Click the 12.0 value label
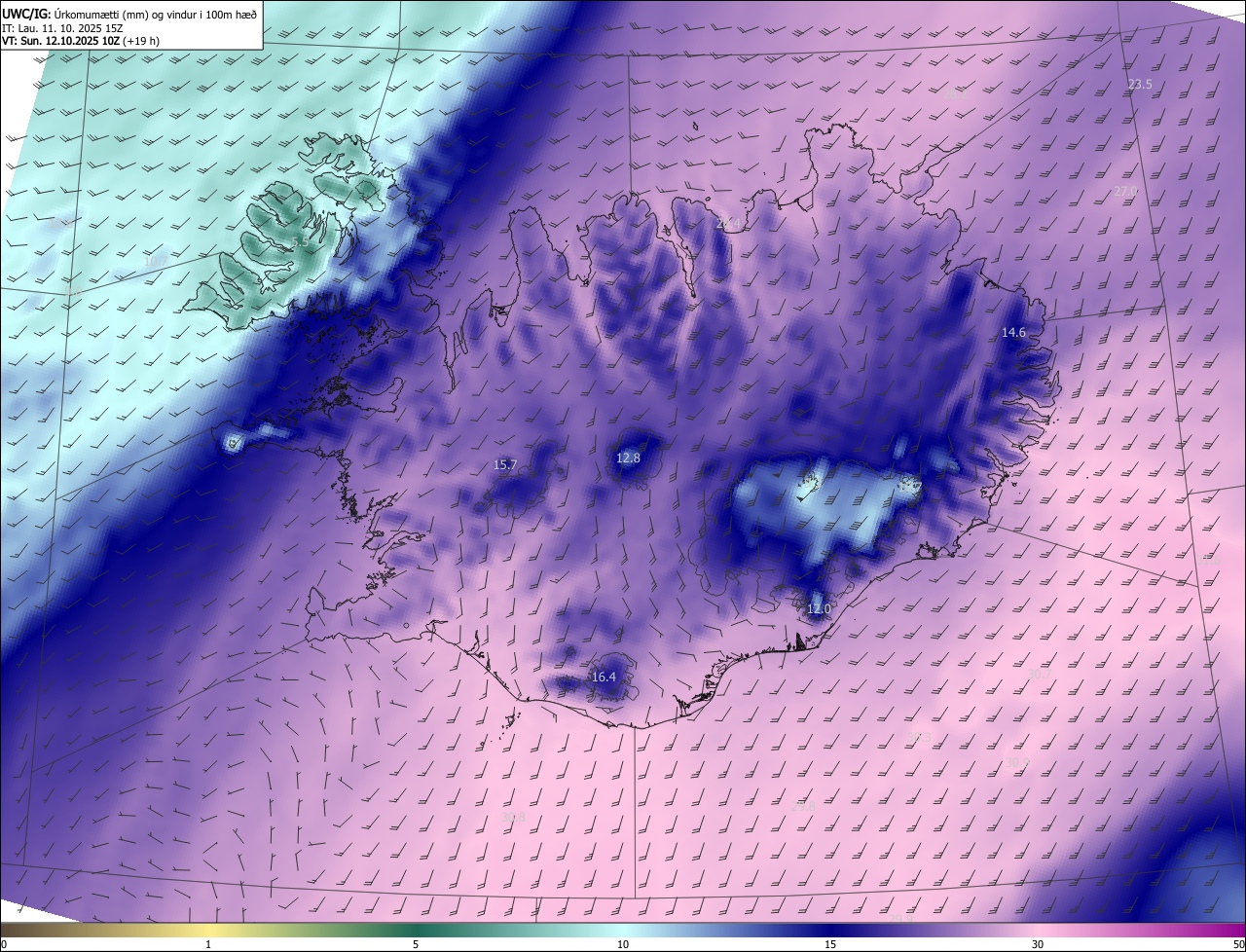Viewport: 1246px width, 952px height. (819, 609)
